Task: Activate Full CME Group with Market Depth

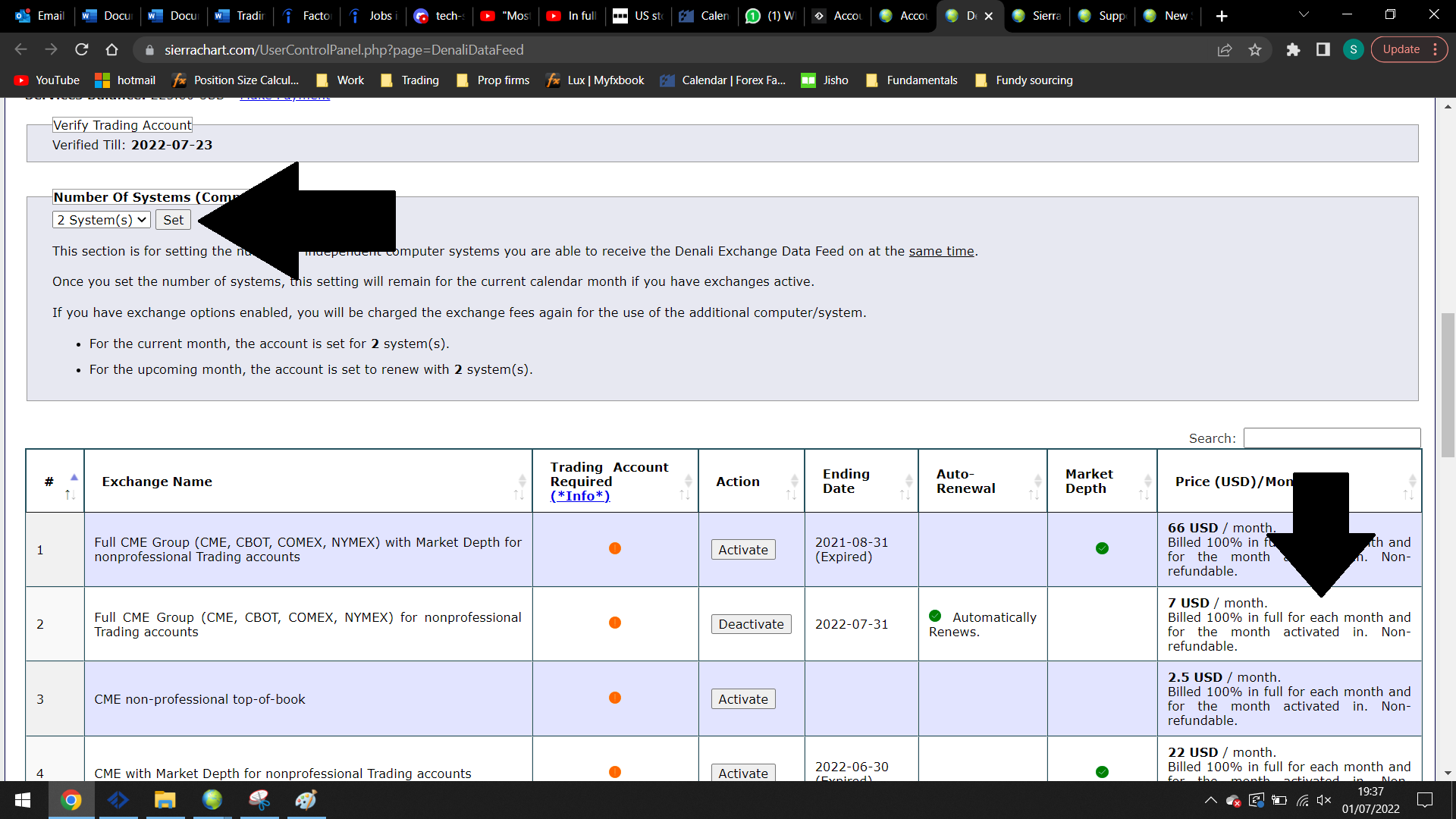Action: pyautogui.click(x=743, y=550)
